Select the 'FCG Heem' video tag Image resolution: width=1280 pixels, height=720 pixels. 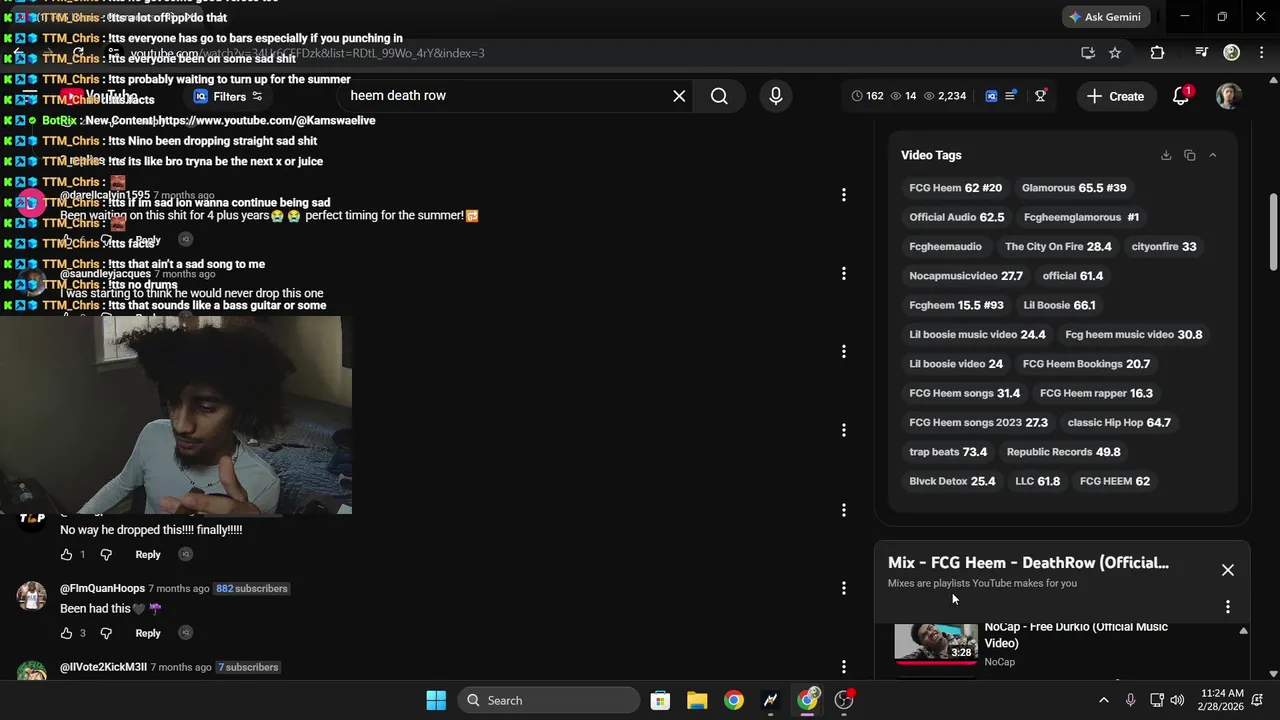[955, 188]
